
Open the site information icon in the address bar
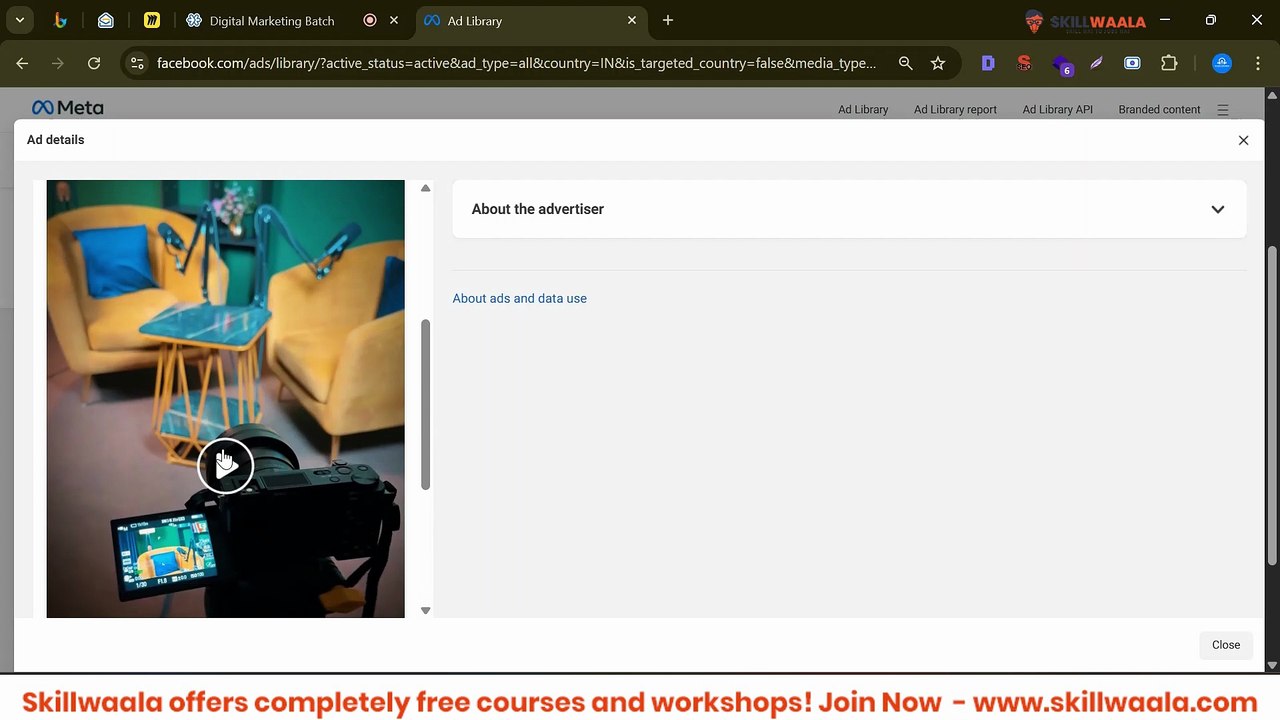coord(137,63)
